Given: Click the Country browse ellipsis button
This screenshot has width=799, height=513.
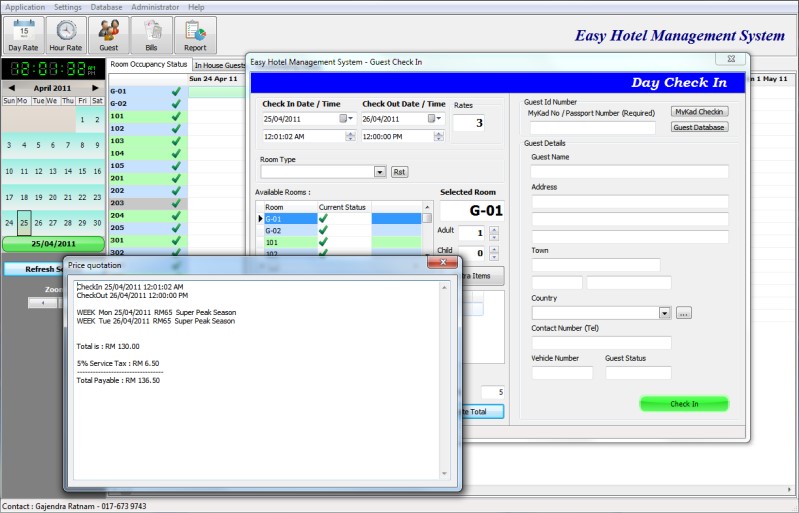Looking at the screenshot, I should coord(684,313).
